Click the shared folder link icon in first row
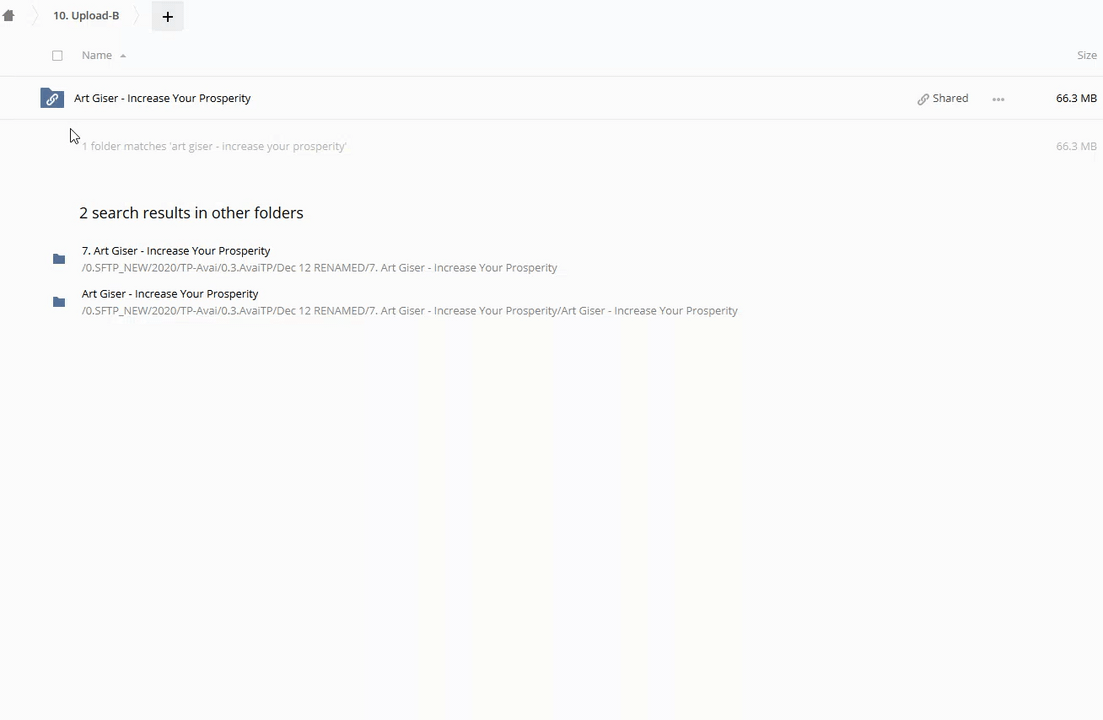 pos(52,98)
